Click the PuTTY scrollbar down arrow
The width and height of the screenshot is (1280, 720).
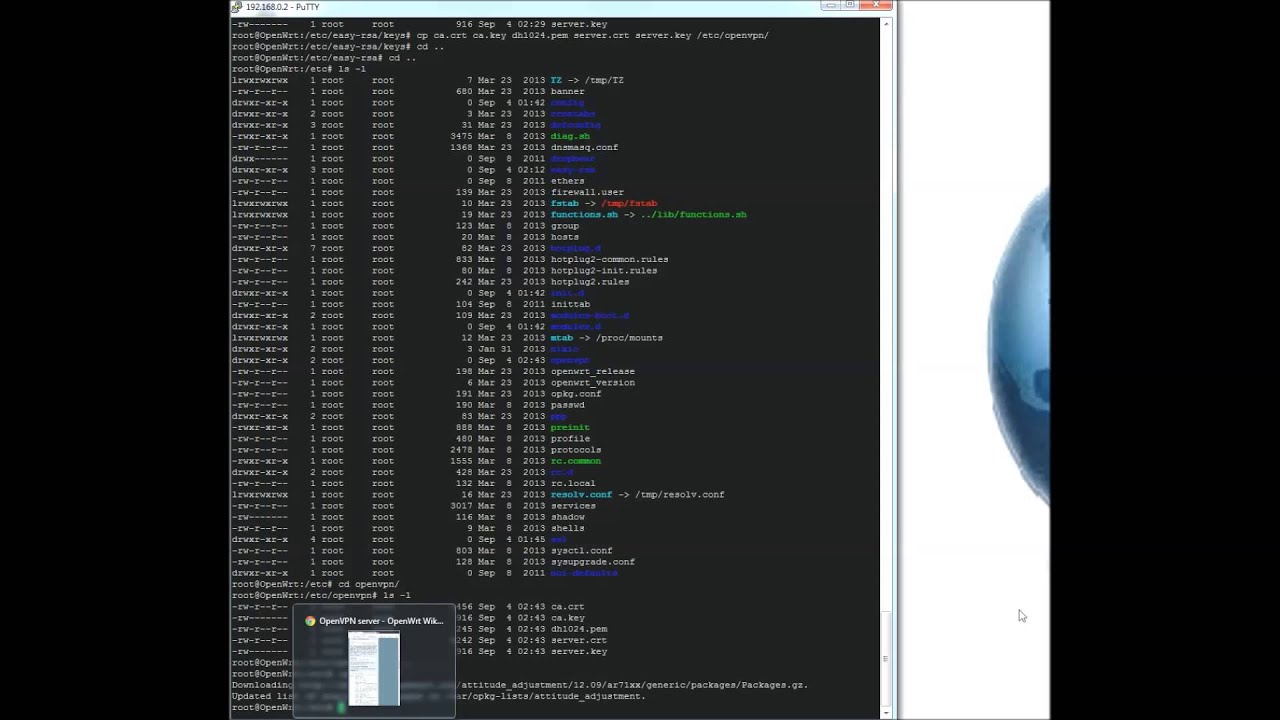click(885, 712)
